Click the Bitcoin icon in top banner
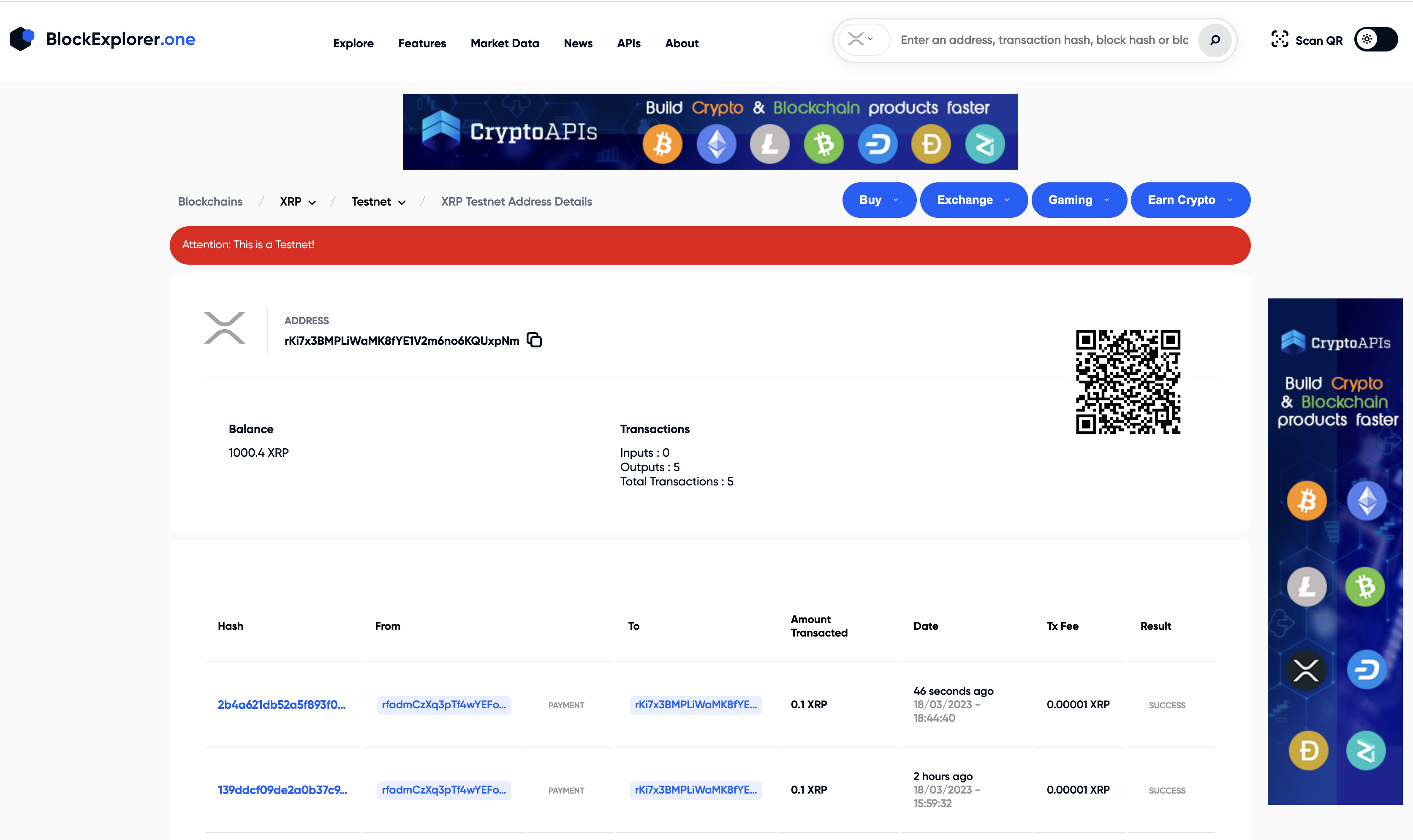Image resolution: width=1413 pixels, height=840 pixels. click(x=662, y=144)
